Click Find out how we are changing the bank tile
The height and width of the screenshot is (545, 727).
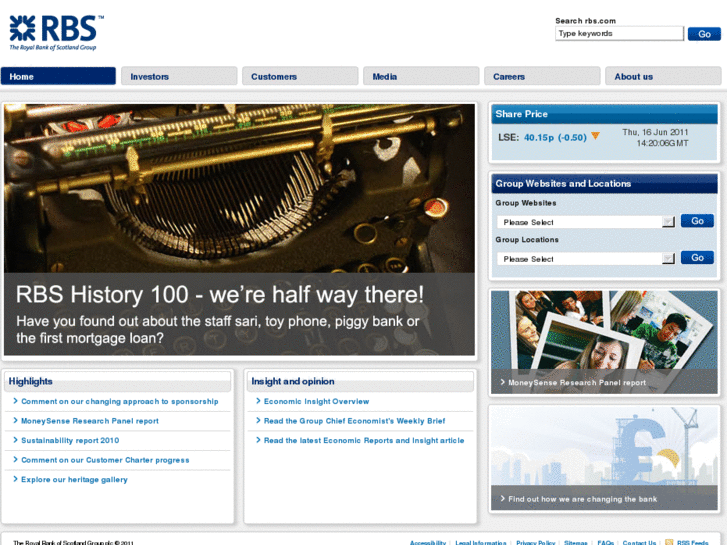tap(604, 458)
